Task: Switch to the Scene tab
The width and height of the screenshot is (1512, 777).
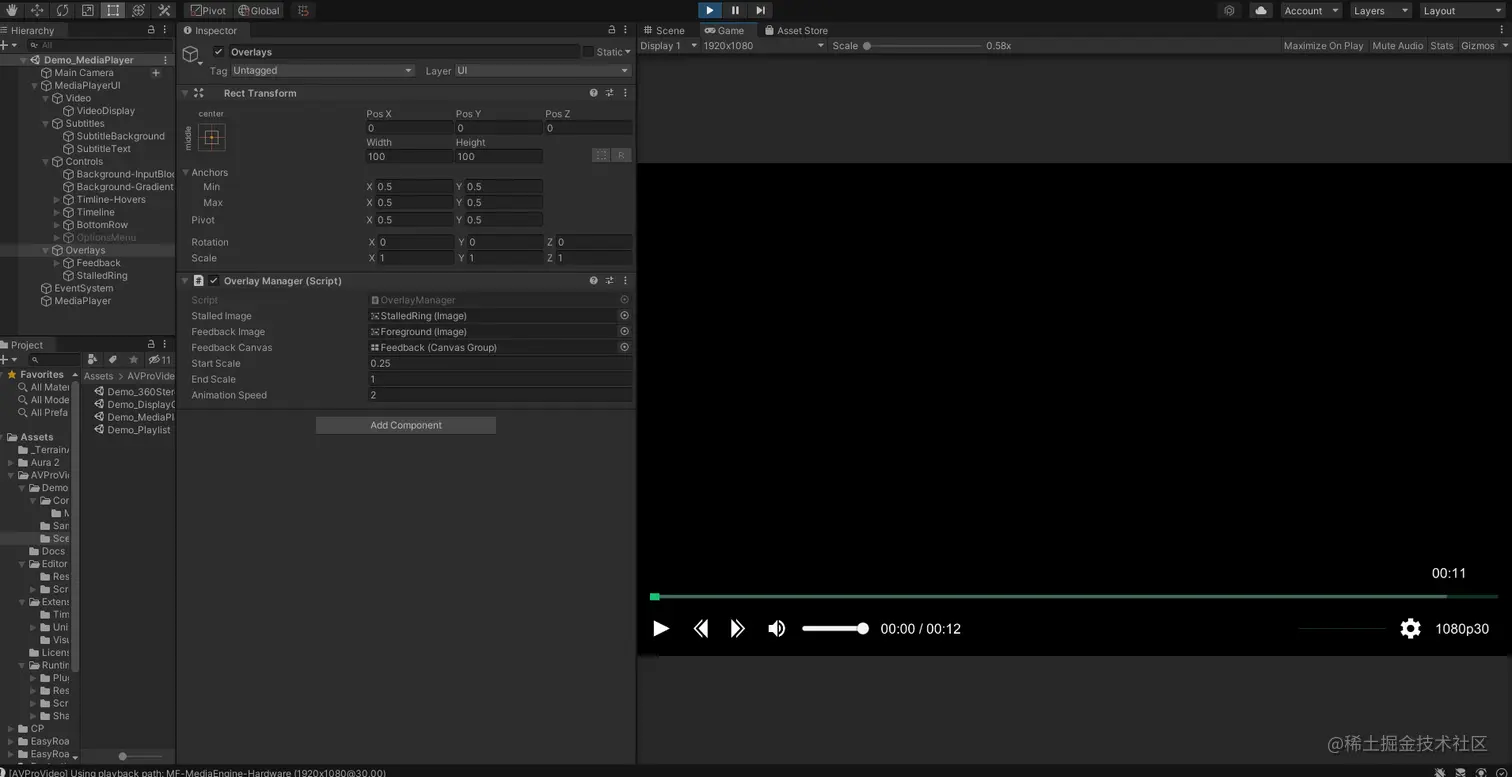Action: click(x=663, y=30)
